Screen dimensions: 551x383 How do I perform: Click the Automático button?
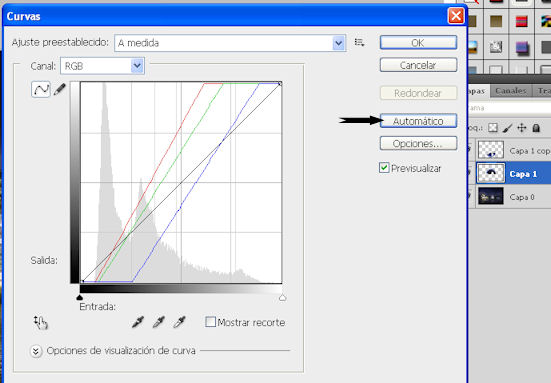coord(418,121)
